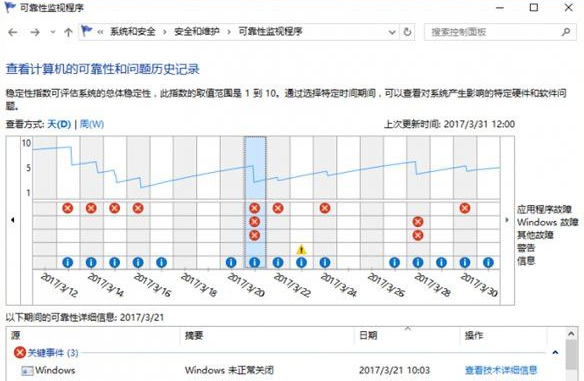Click Windows failure icon in selected 3/21 column
Image resolution: width=584 pixels, height=381 pixels.
tap(254, 222)
